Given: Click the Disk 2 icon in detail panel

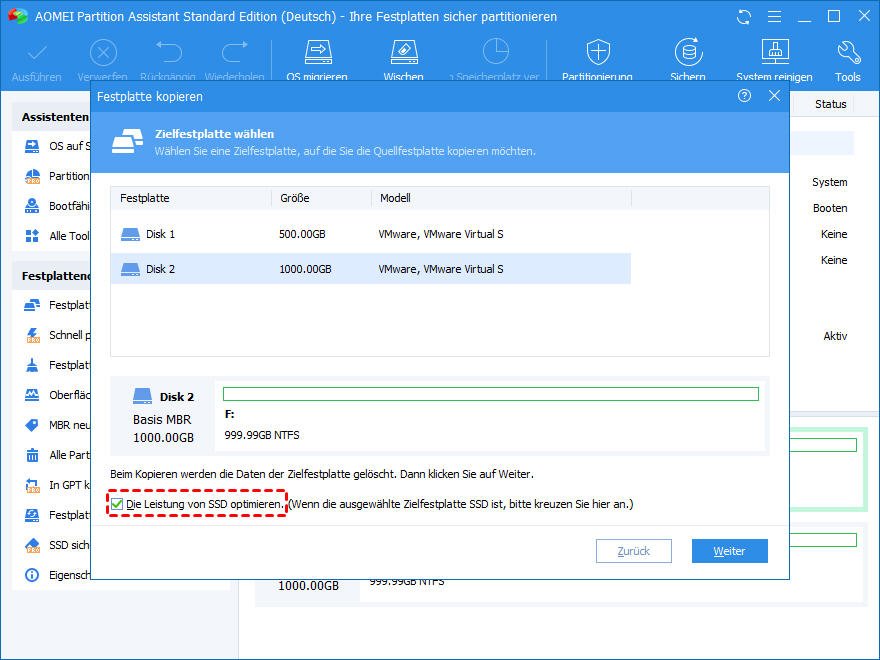Looking at the screenshot, I should click(x=142, y=396).
